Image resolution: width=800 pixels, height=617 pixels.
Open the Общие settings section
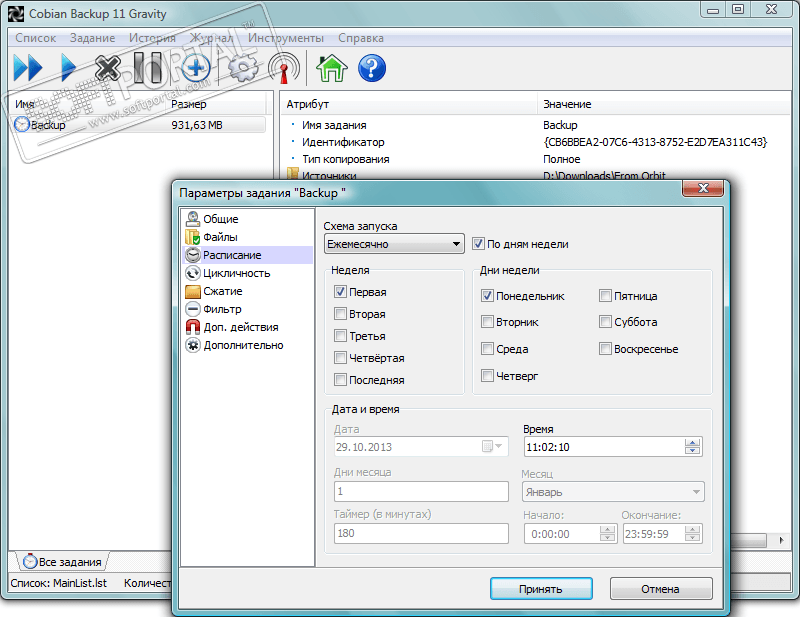(x=220, y=219)
